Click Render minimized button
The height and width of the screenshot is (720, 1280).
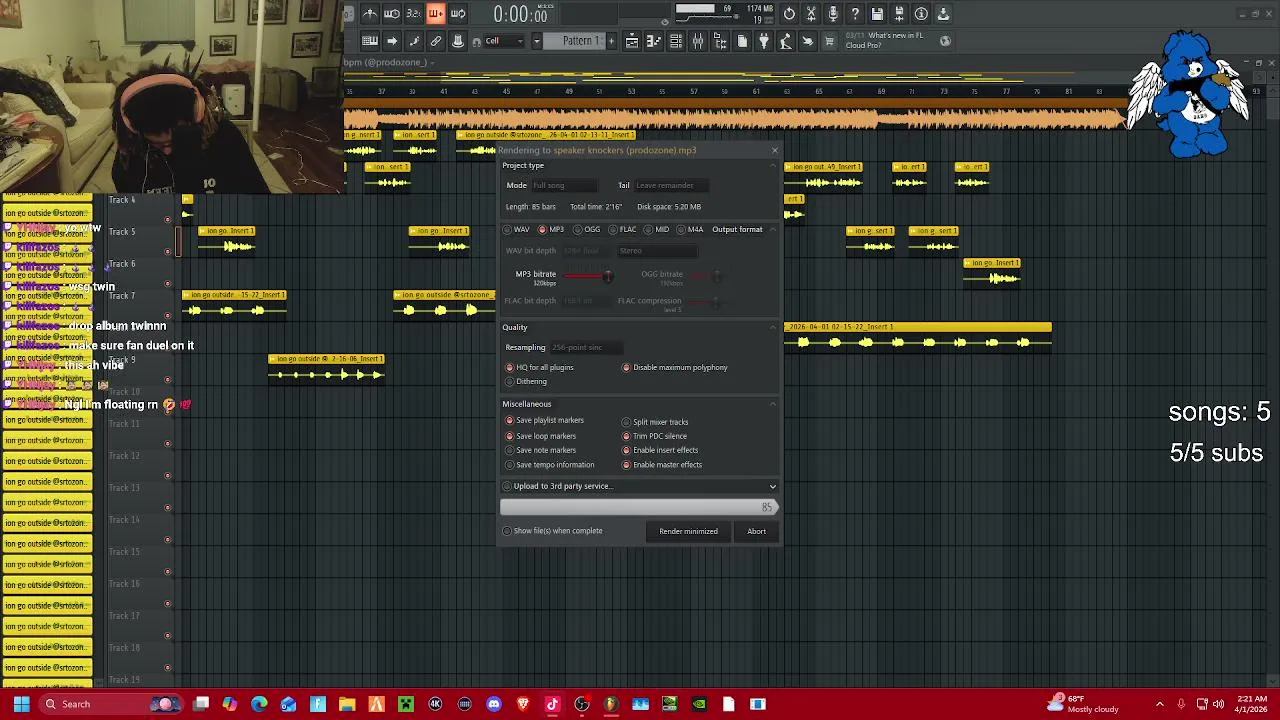tap(688, 531)
